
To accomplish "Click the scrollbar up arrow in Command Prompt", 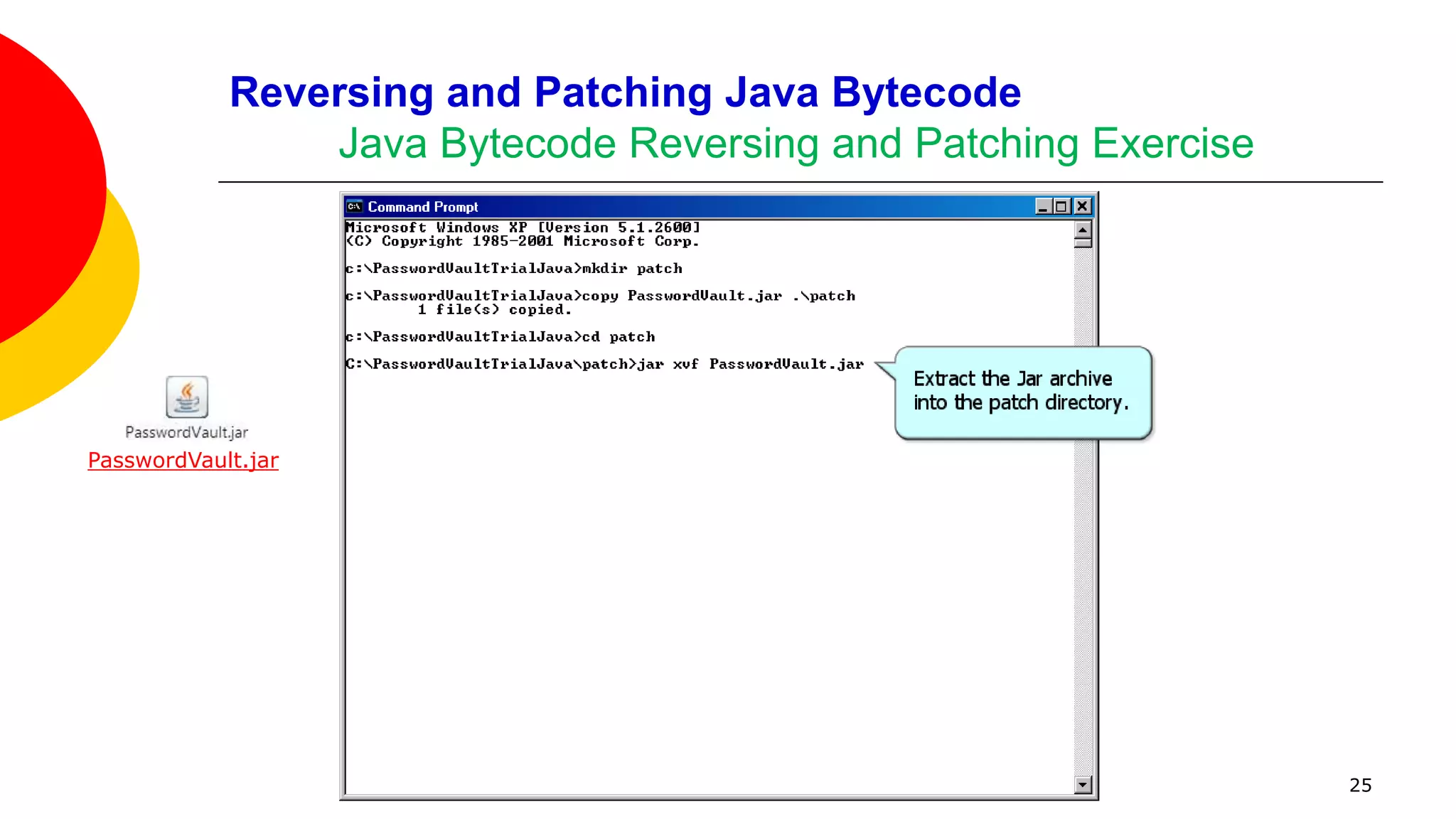I will [1083, 230].
